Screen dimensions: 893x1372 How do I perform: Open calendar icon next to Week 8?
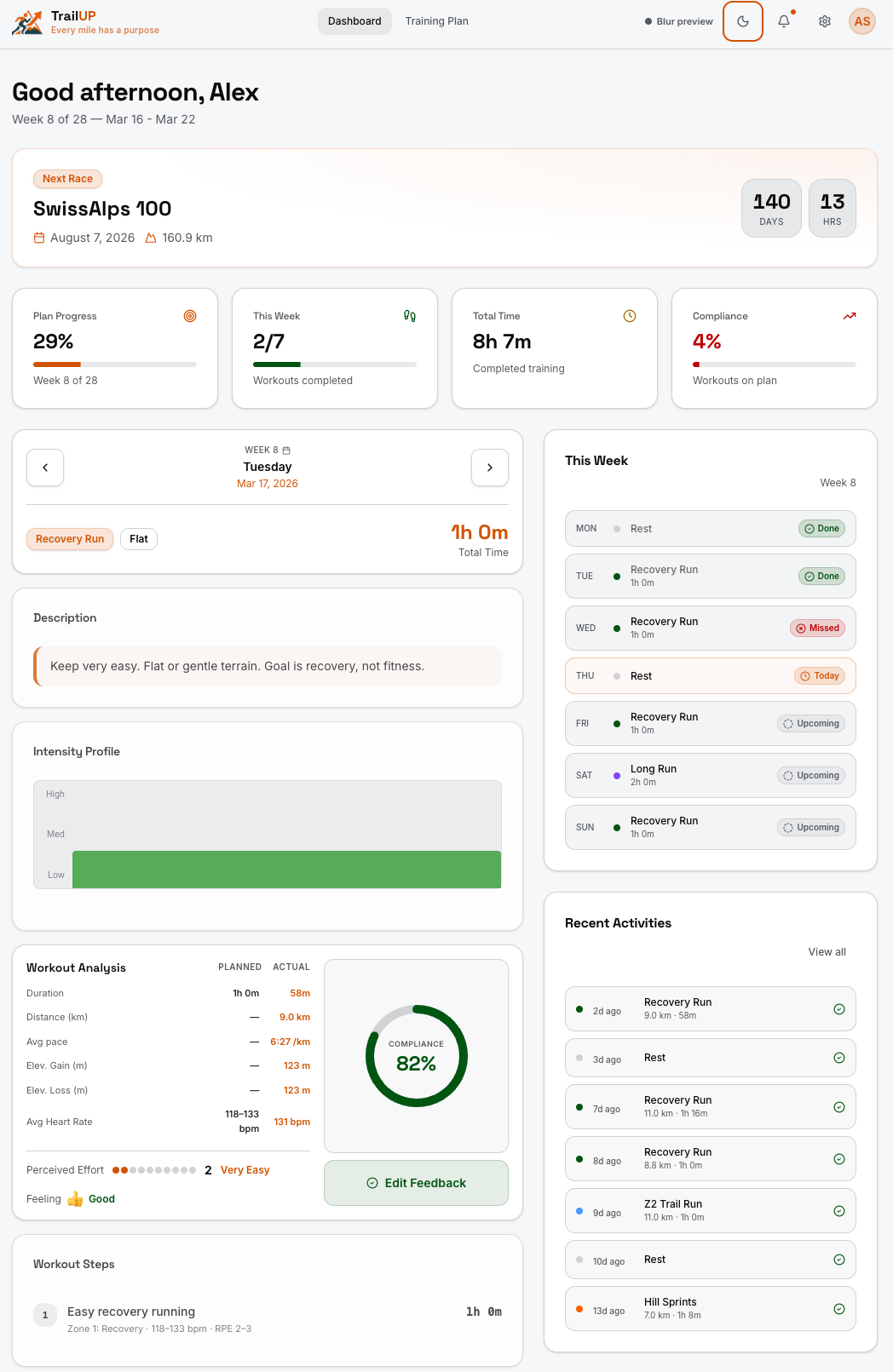coord(286,451)
